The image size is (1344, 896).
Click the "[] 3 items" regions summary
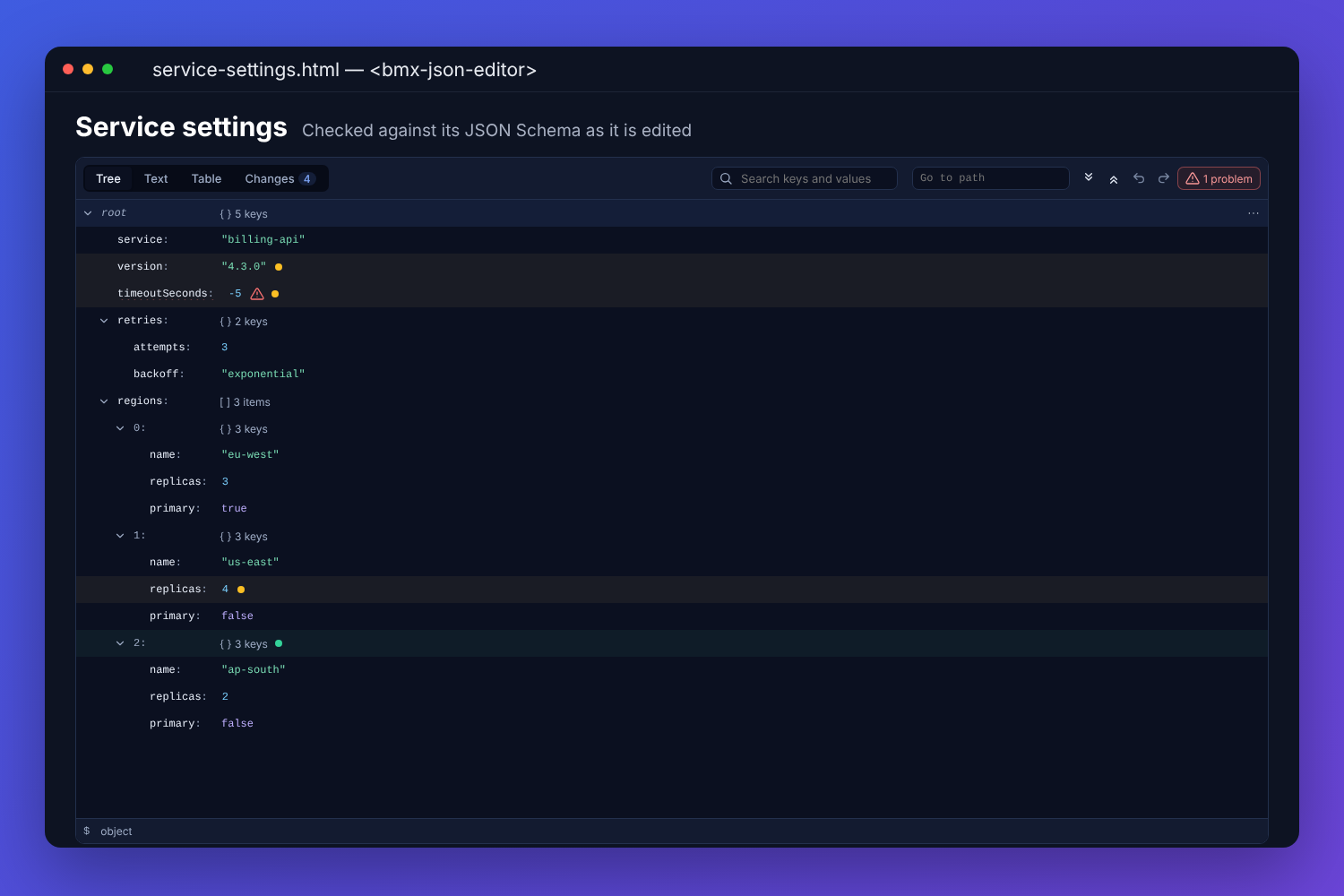click(245, 402)
